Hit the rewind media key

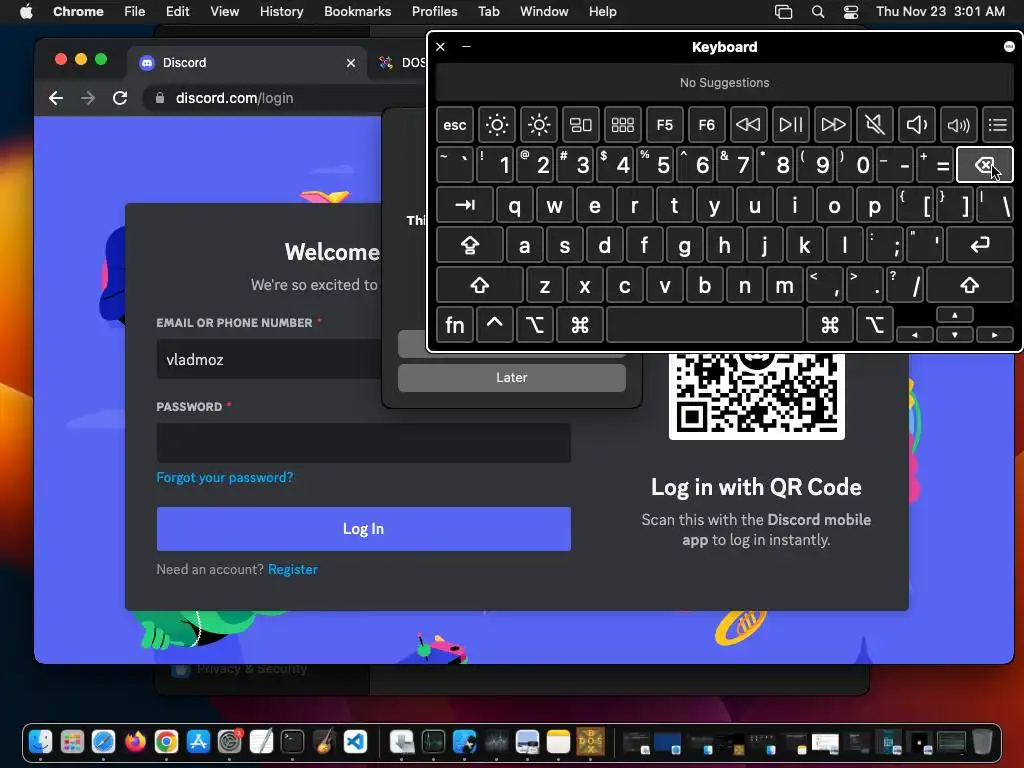(x=748, y=125)
